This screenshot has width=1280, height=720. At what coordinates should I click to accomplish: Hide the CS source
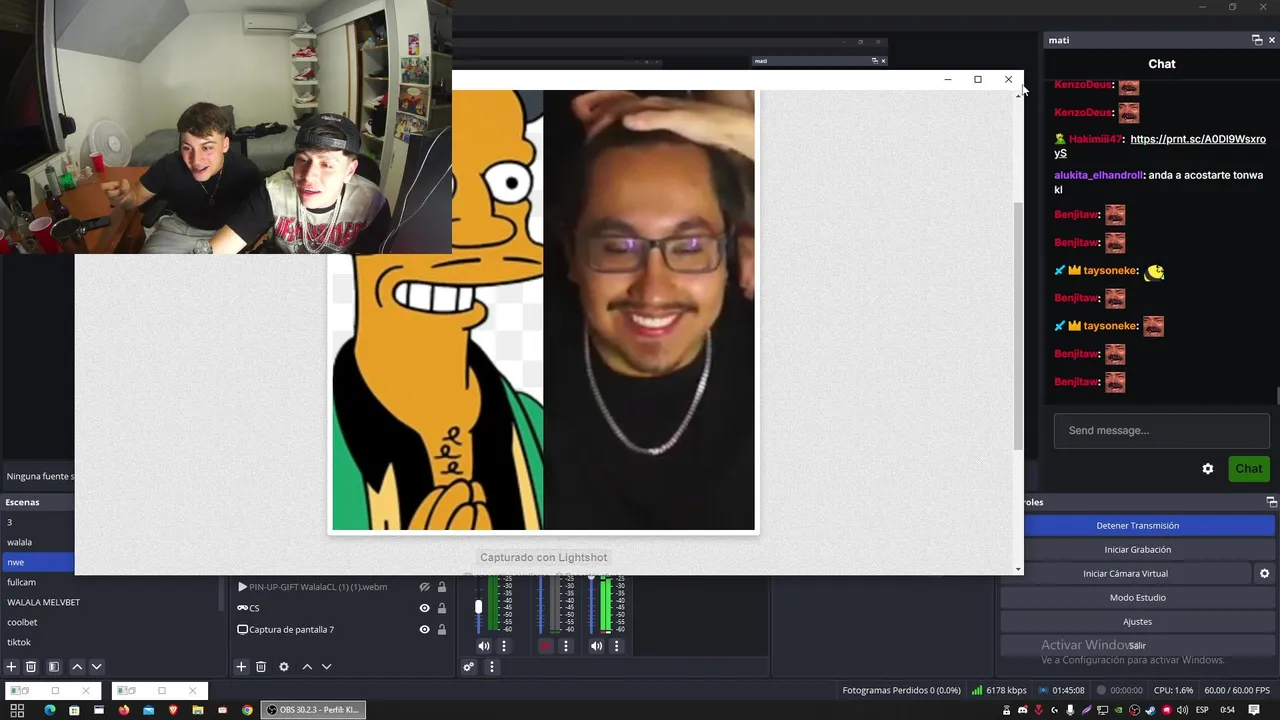coord(424,608)
